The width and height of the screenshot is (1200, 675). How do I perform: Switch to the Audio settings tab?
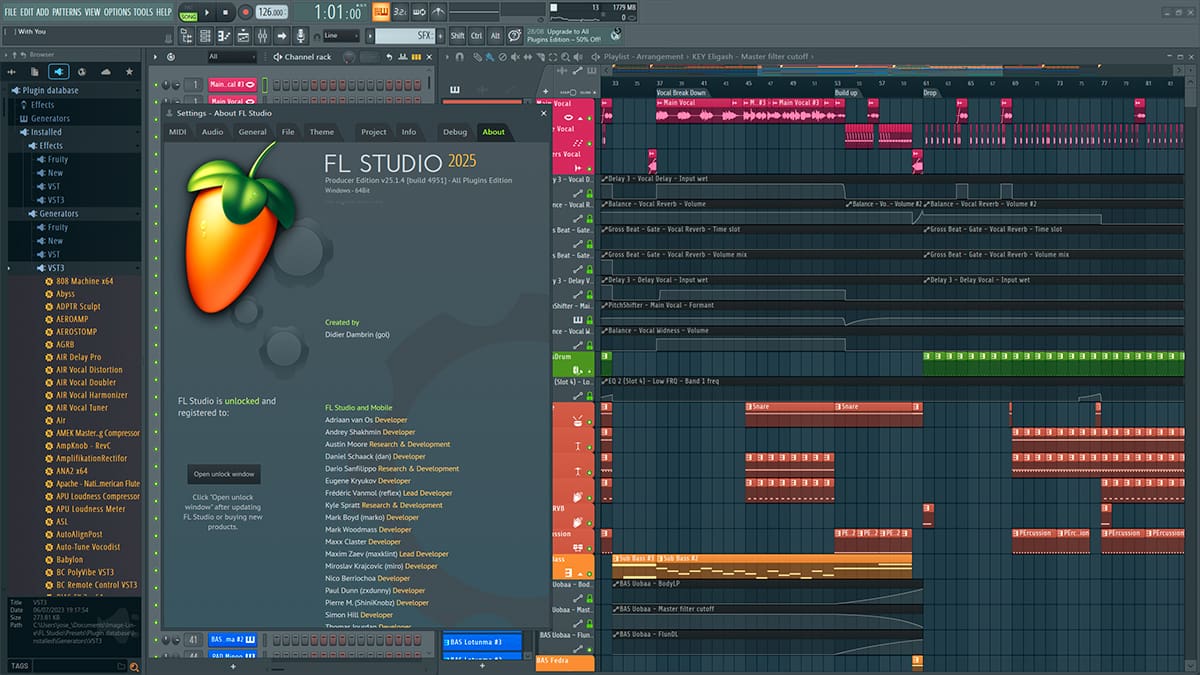pyautogui.click(x=212, y=132)
